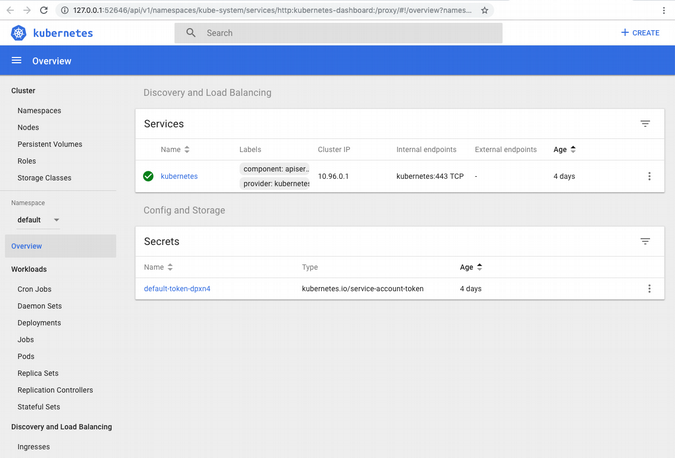
Task: Click the Labels column header
Action: 250,149
